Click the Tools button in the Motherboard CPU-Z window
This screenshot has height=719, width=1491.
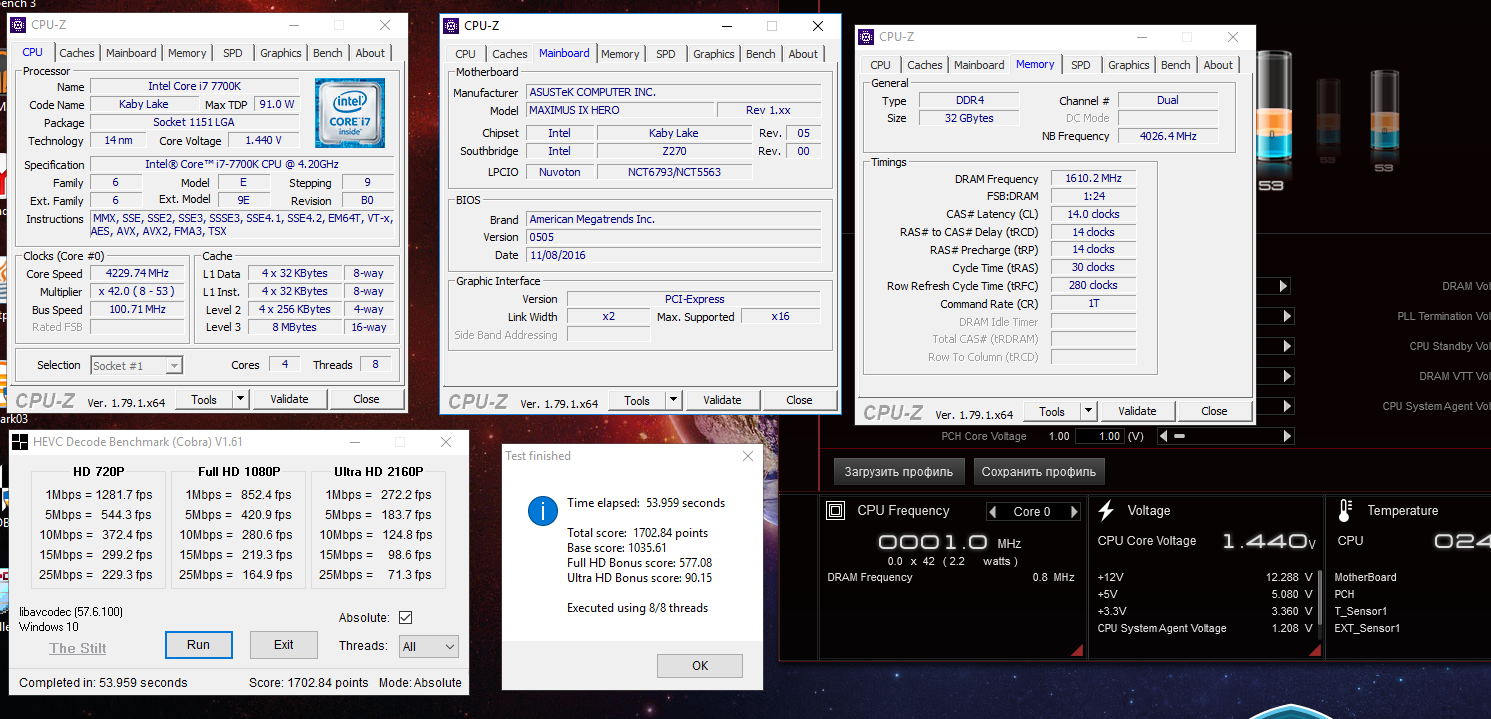pos(637,400)
